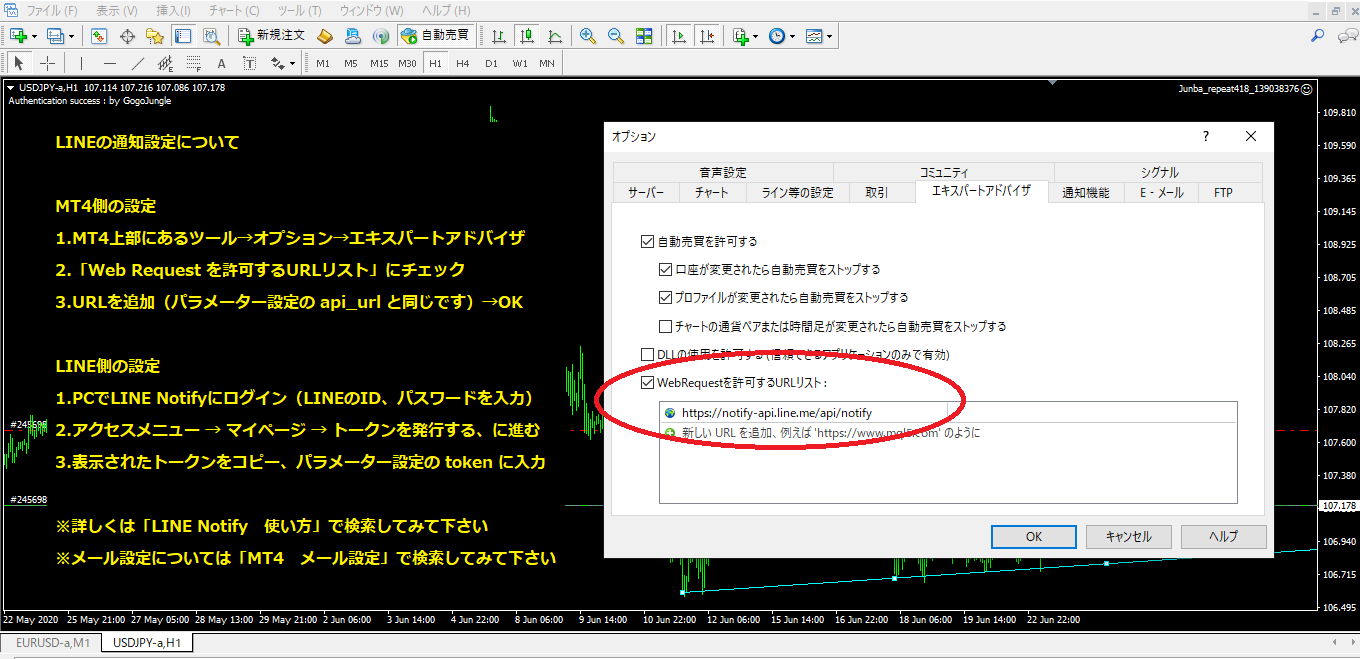
Task: Open the New Chart icon
Action: point(18,36)
